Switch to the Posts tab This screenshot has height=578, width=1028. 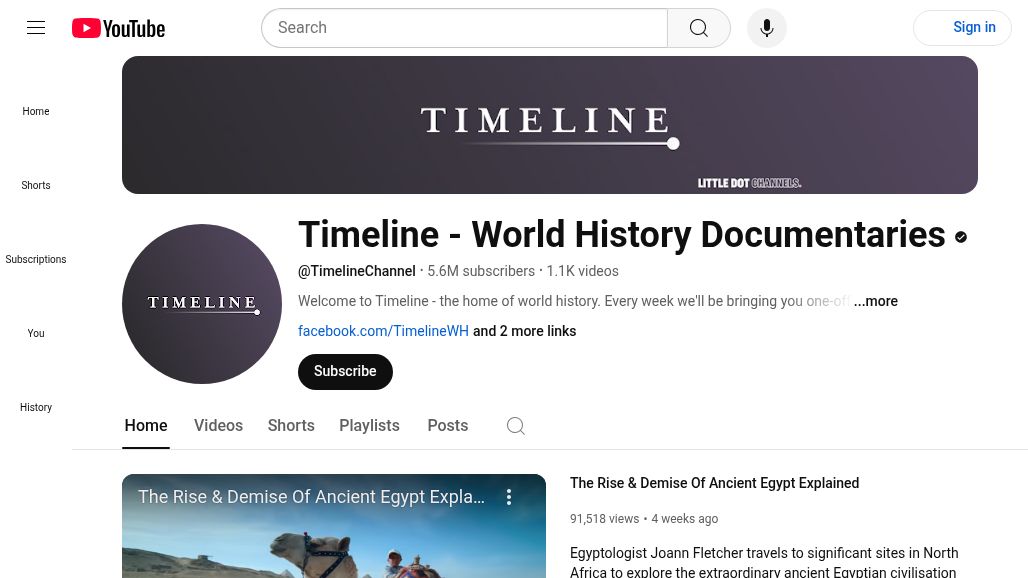click(x=448, y=426)
